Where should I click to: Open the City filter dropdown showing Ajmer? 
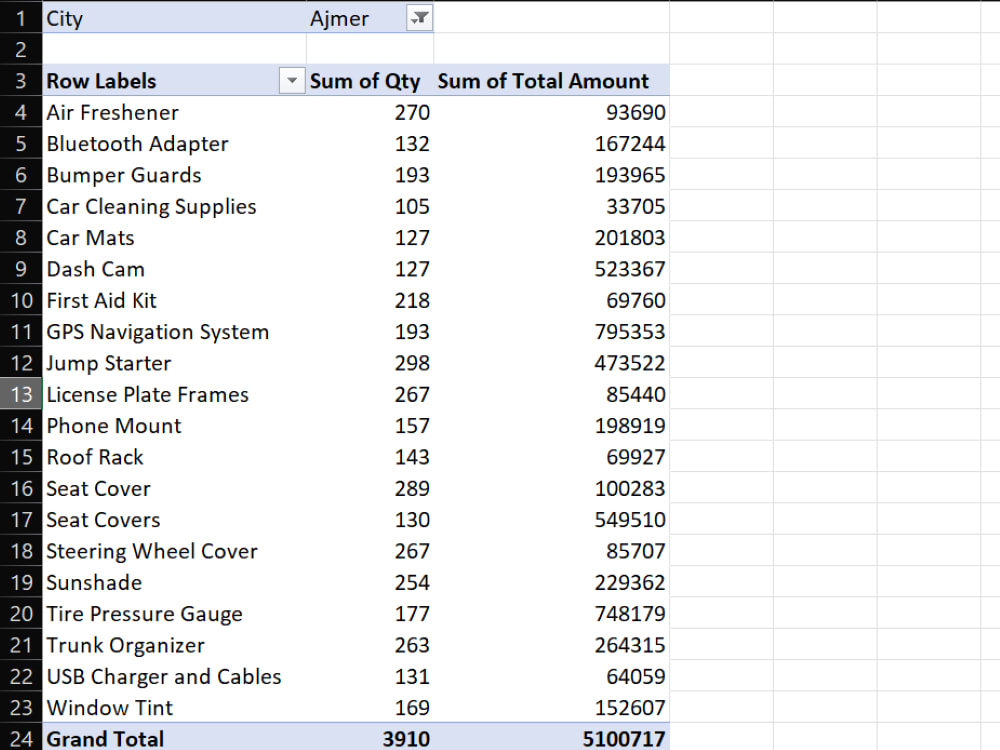coord(420,18)
